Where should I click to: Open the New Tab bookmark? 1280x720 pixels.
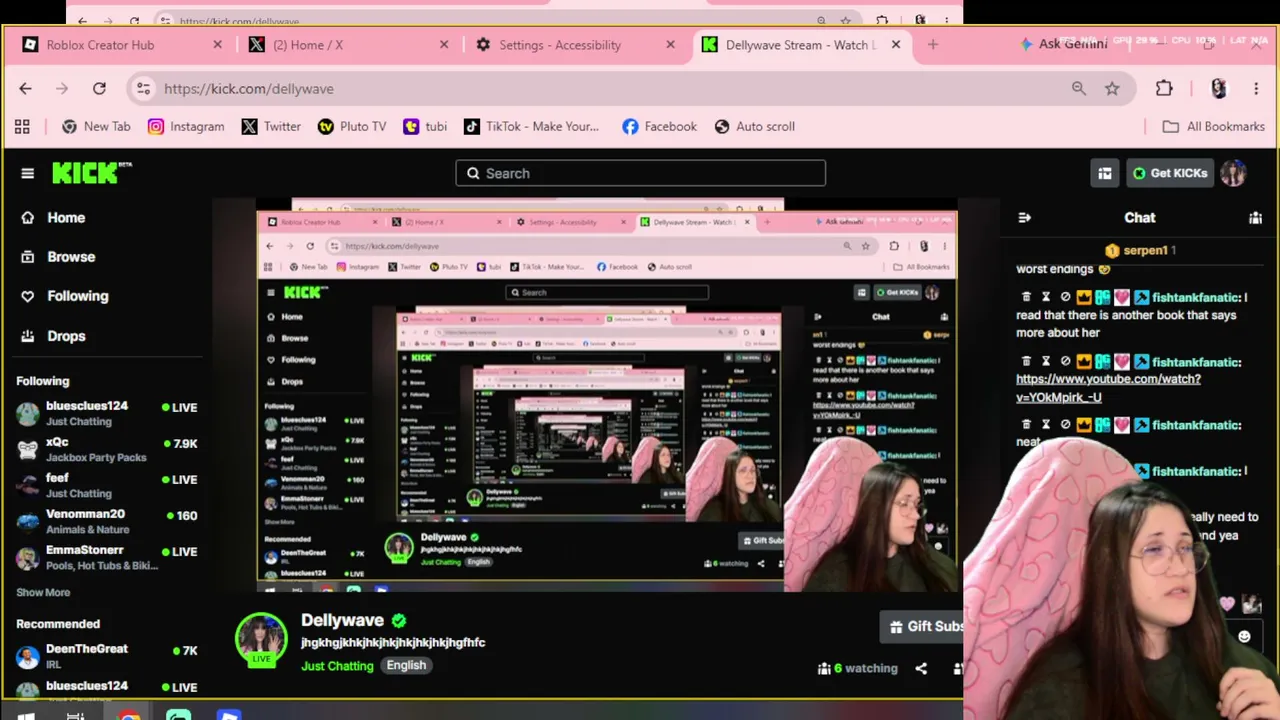coord(96,126)
